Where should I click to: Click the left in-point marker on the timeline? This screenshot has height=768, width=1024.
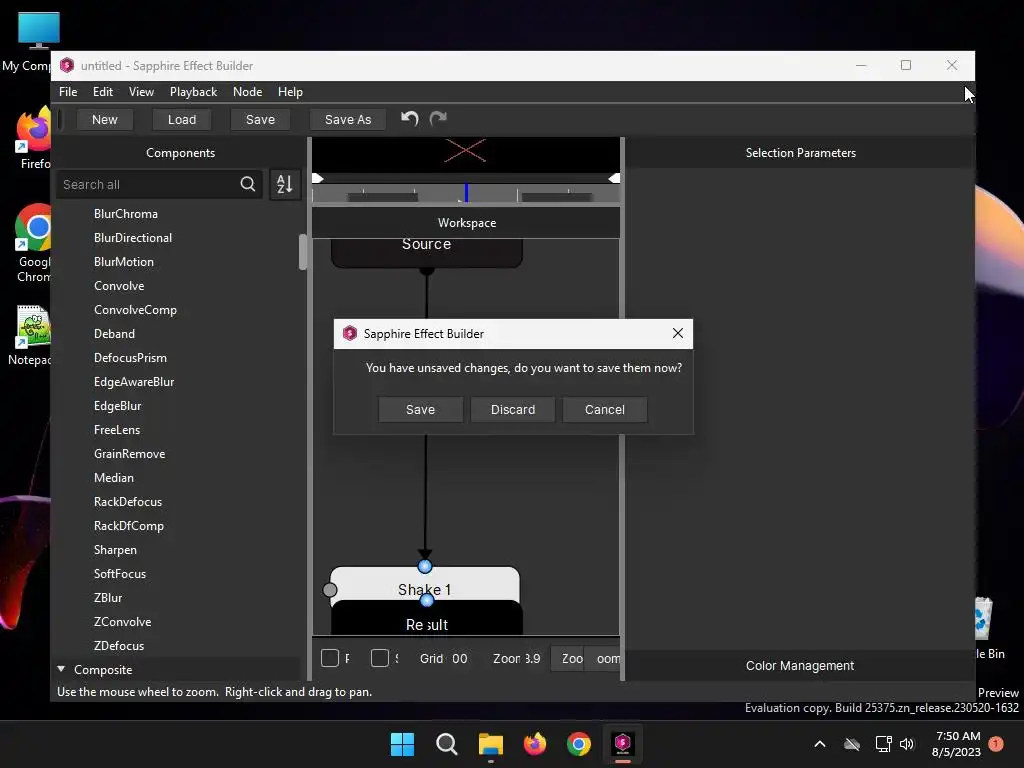tap(318, 178)
